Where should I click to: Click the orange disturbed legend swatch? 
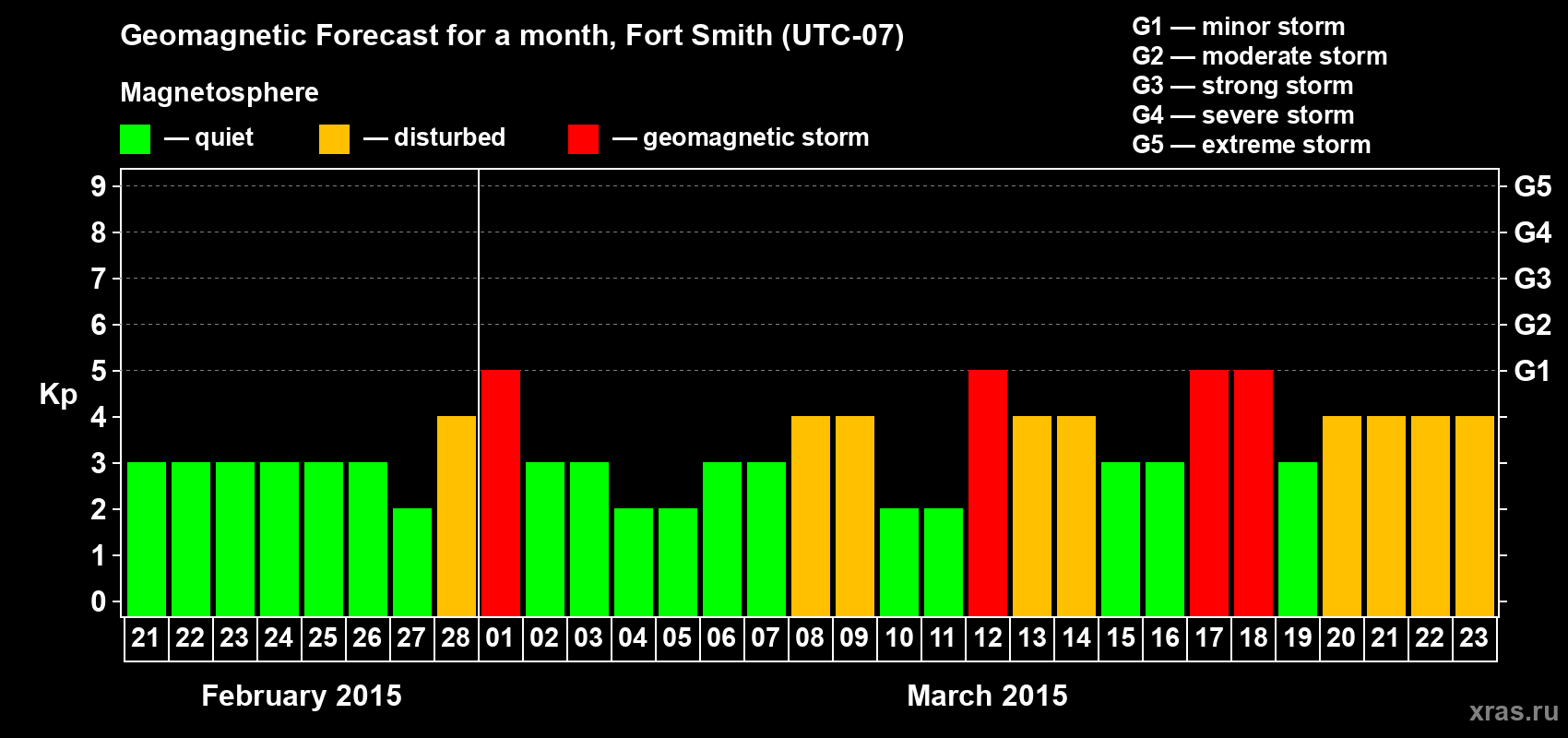pos(334,139)
